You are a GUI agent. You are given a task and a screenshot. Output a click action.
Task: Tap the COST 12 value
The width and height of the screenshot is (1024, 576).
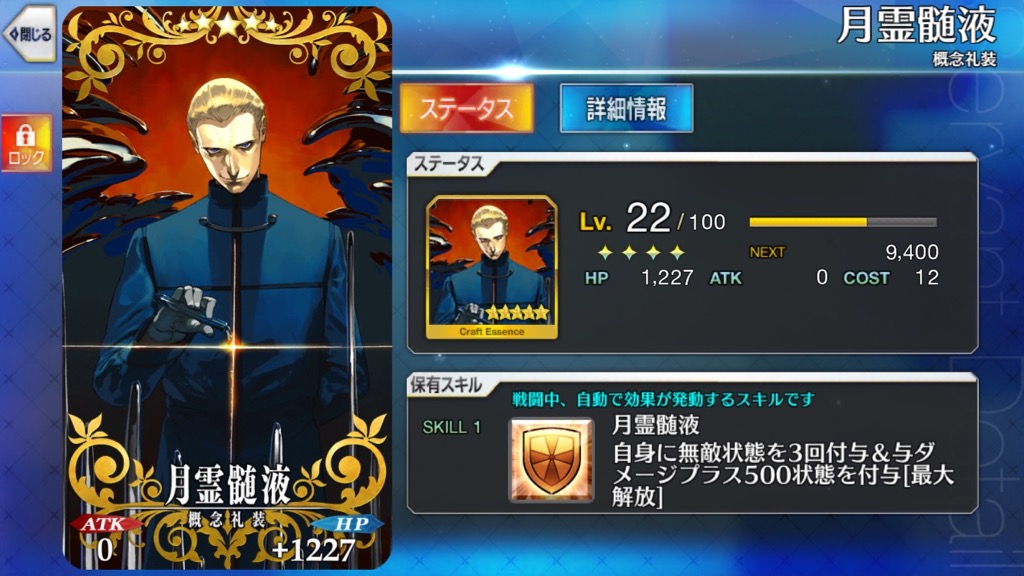(891, 278)
